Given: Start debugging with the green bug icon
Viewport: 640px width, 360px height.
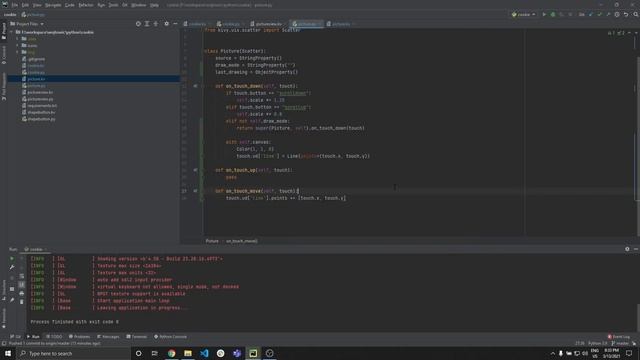Looking at the screenshot, I should [x=553, y=14].
